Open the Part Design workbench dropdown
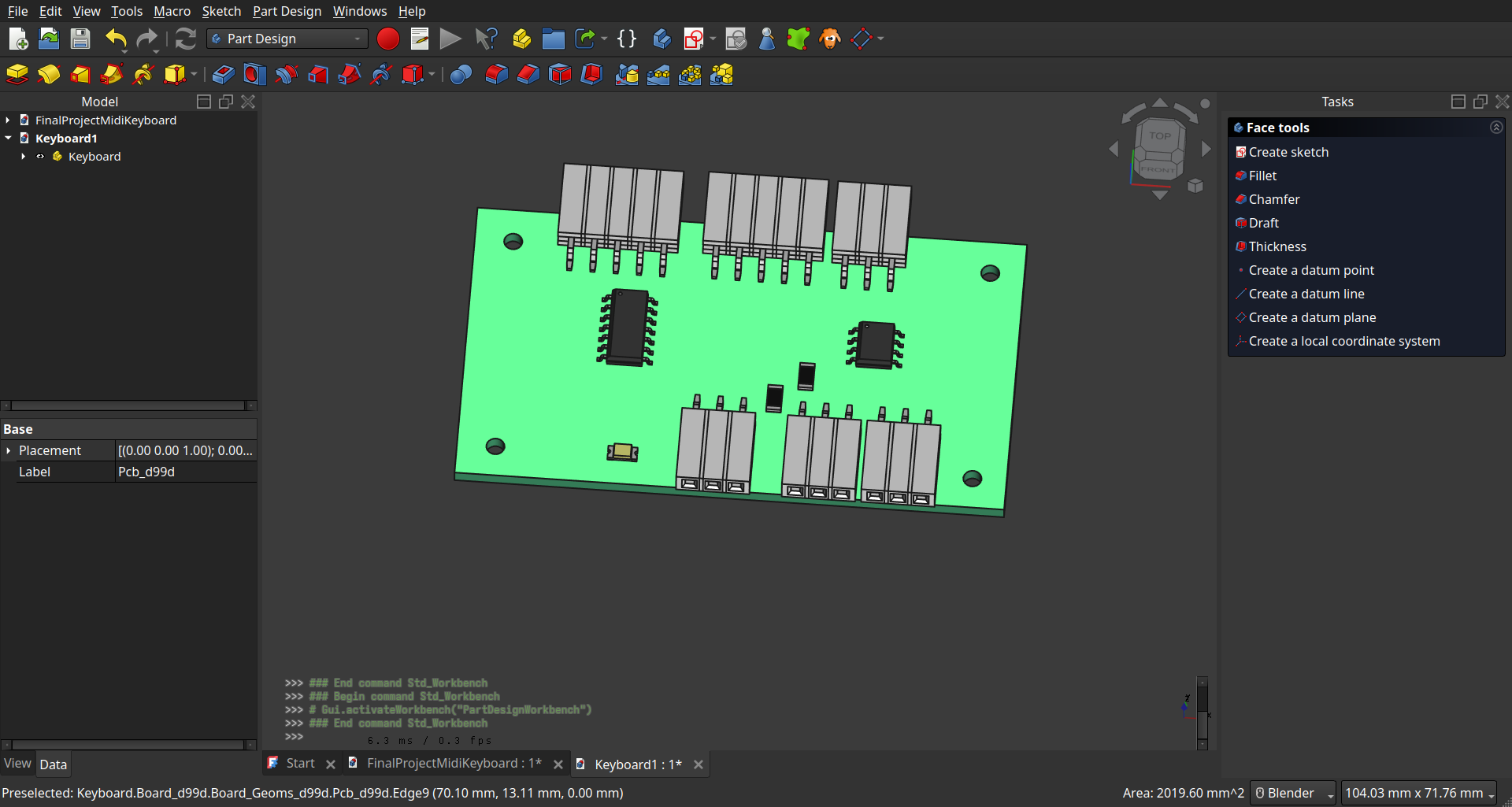The width and height of the screenshot is (1512, 807). [x=287, y=39]
